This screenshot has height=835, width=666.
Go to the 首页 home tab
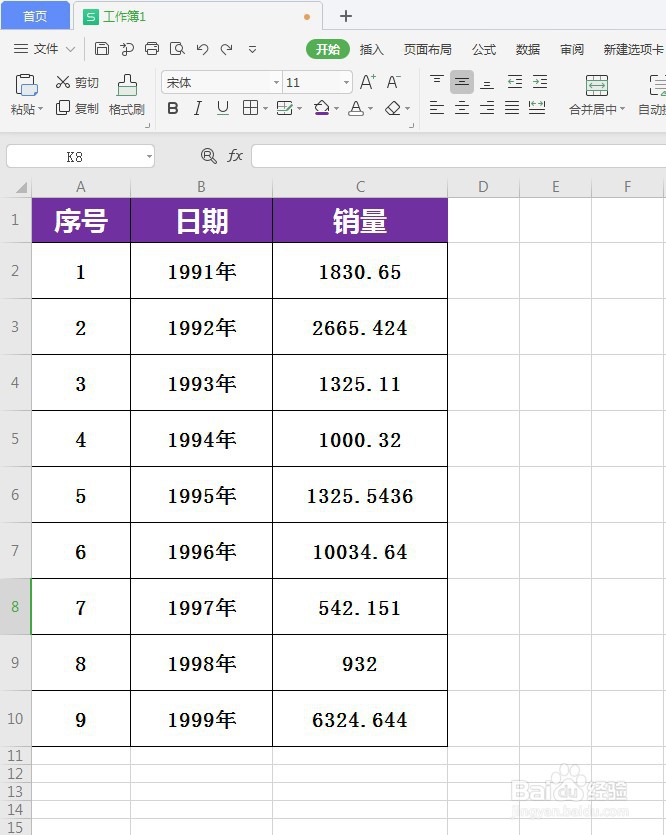click(35, 16)
